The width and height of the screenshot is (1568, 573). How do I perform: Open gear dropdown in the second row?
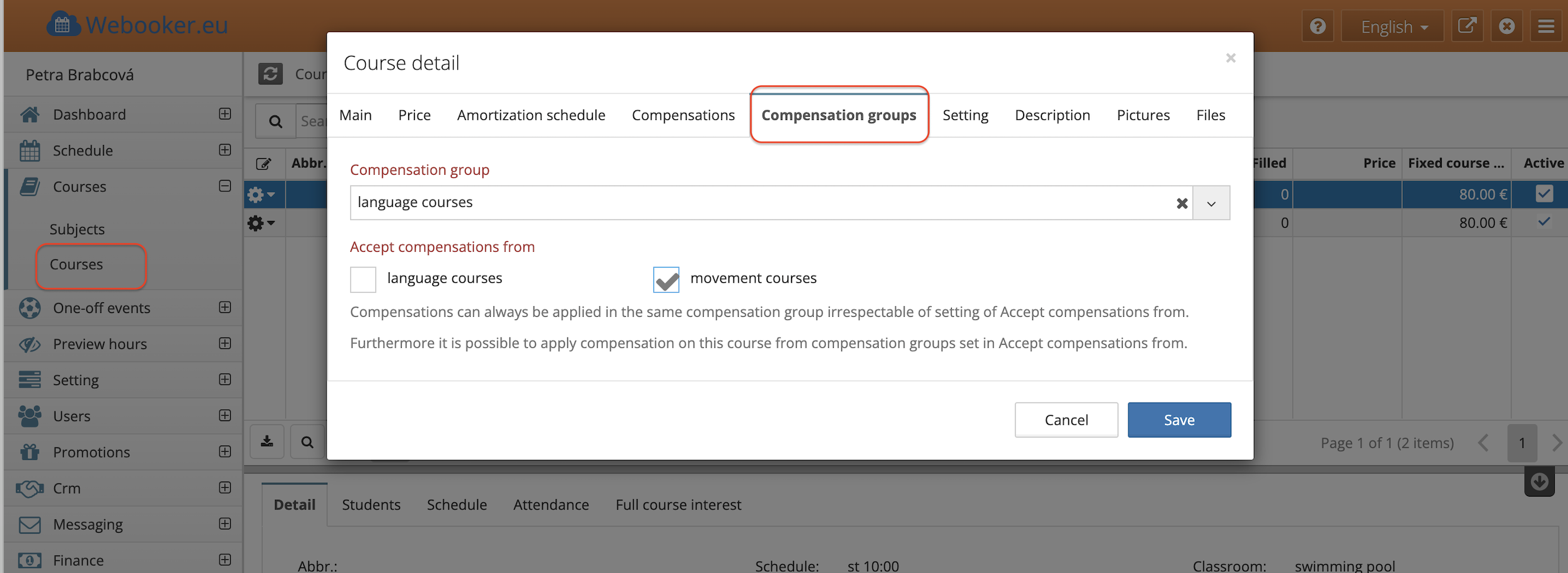point(261,223)
